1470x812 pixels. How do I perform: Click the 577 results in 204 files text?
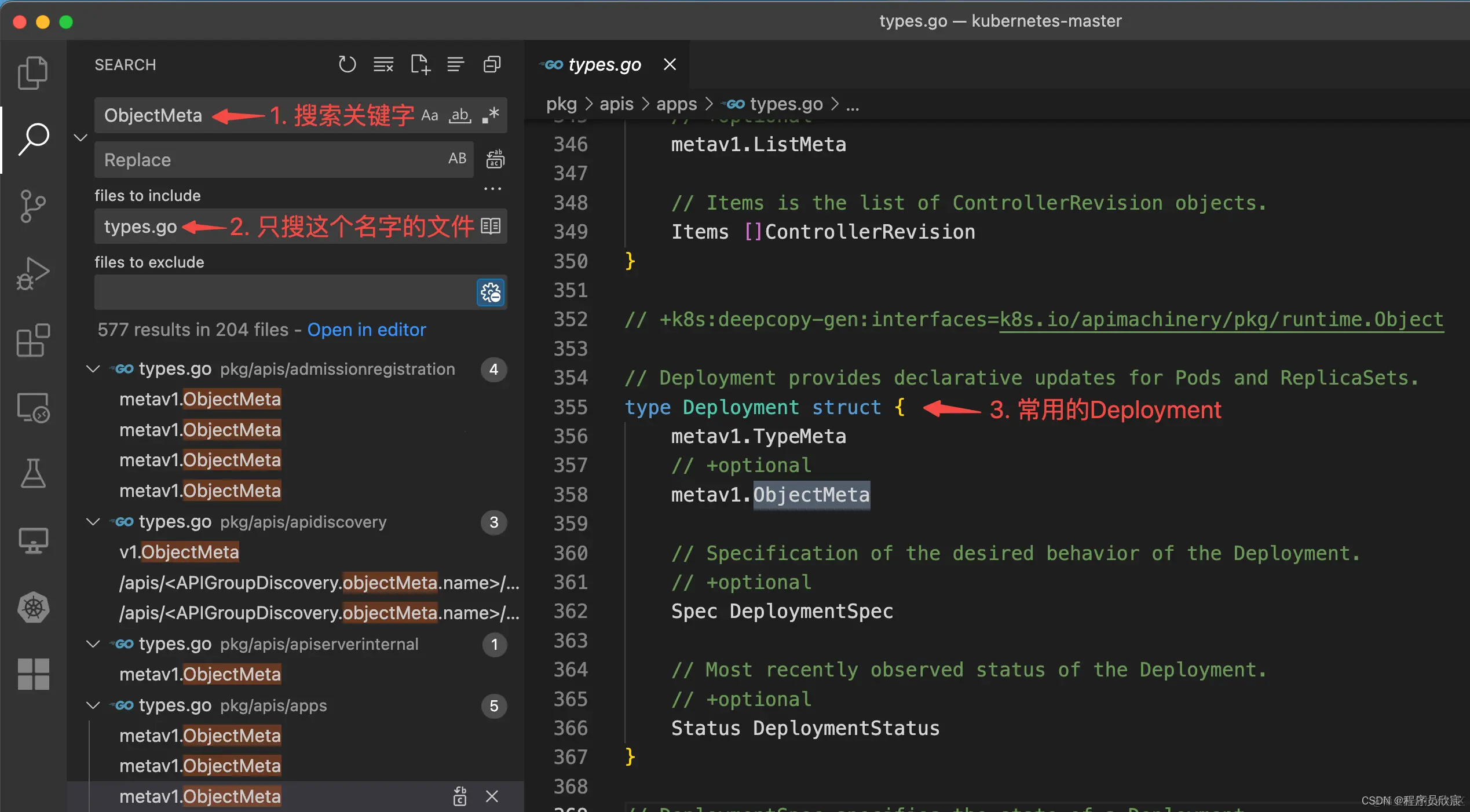[193, 330]
